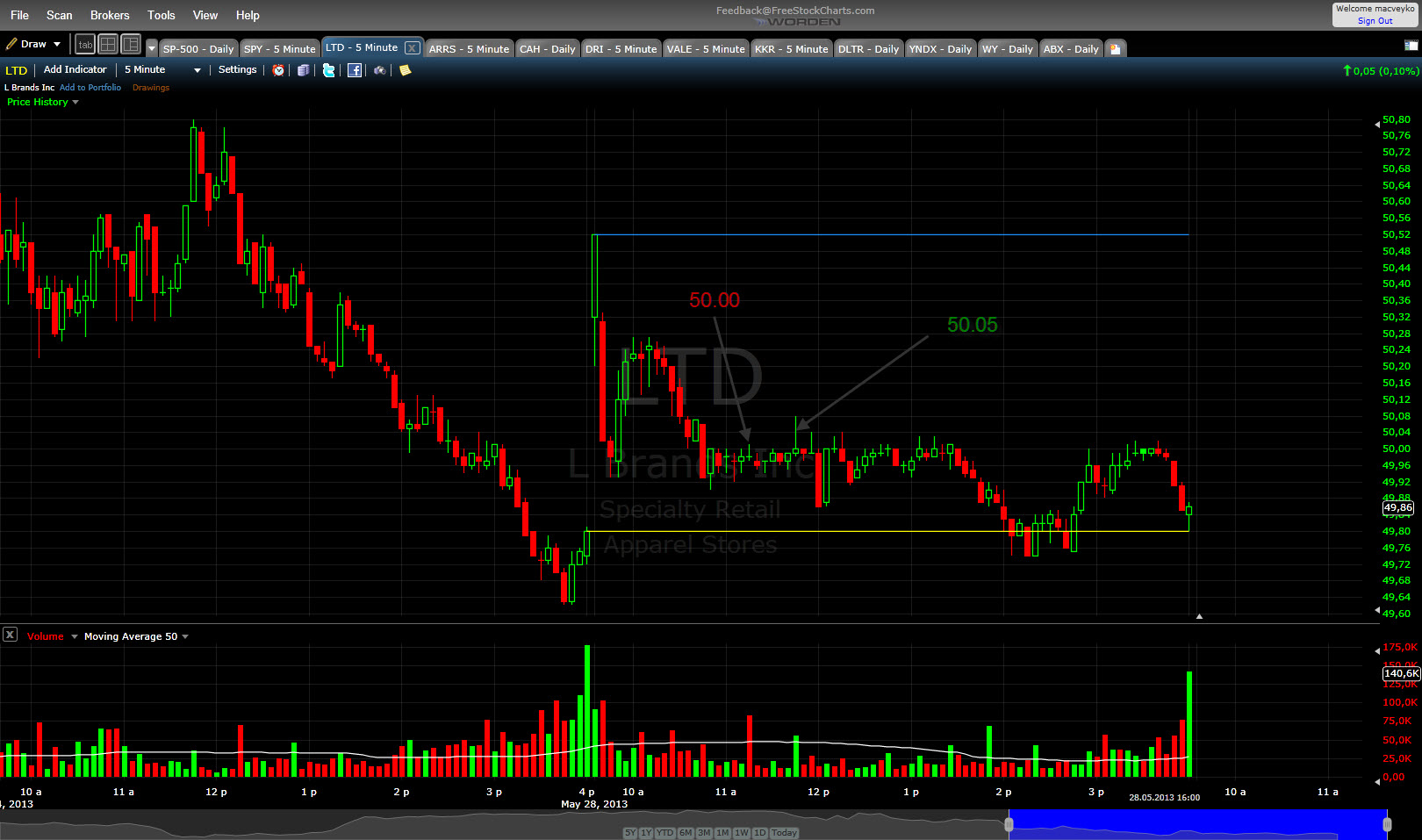Screen dimensions: 1422x840
Task: Share chart via Facebook icon
Action: (355, 70)
